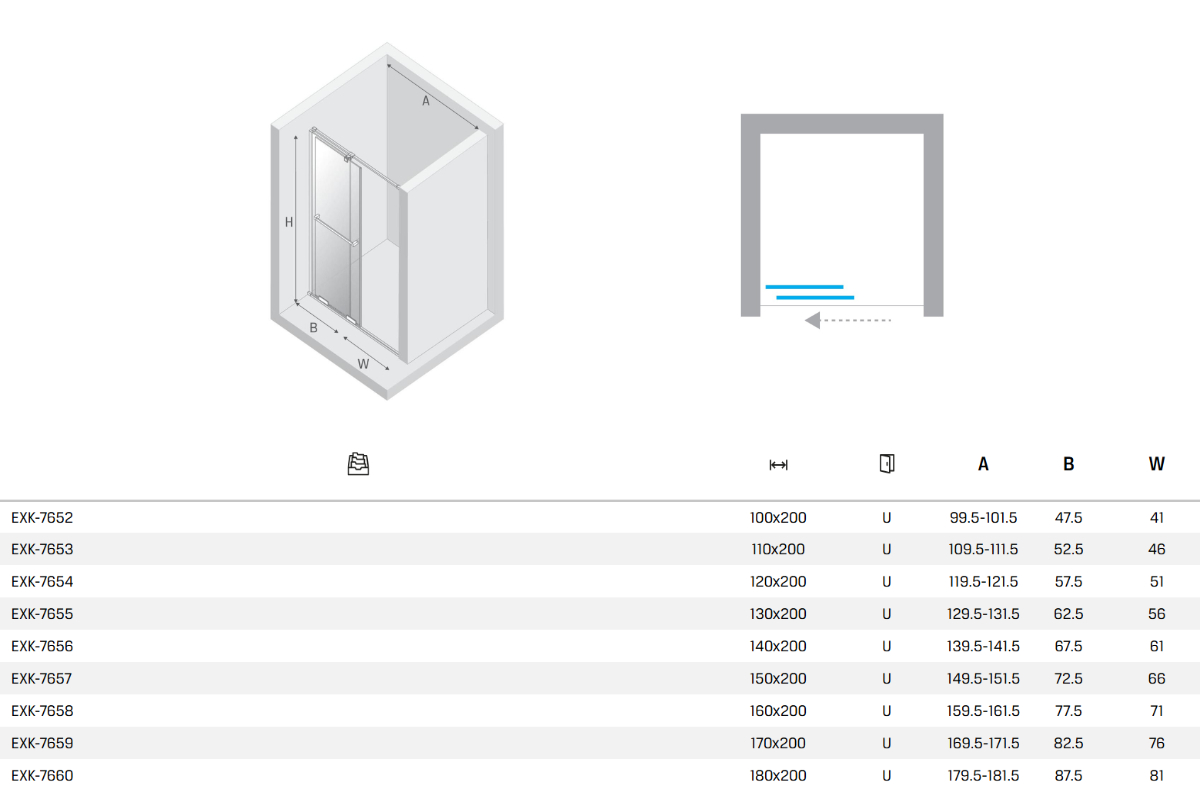Click size cell 110x200
Viewport: 1200px width, 796px height.
coord(778,549)
